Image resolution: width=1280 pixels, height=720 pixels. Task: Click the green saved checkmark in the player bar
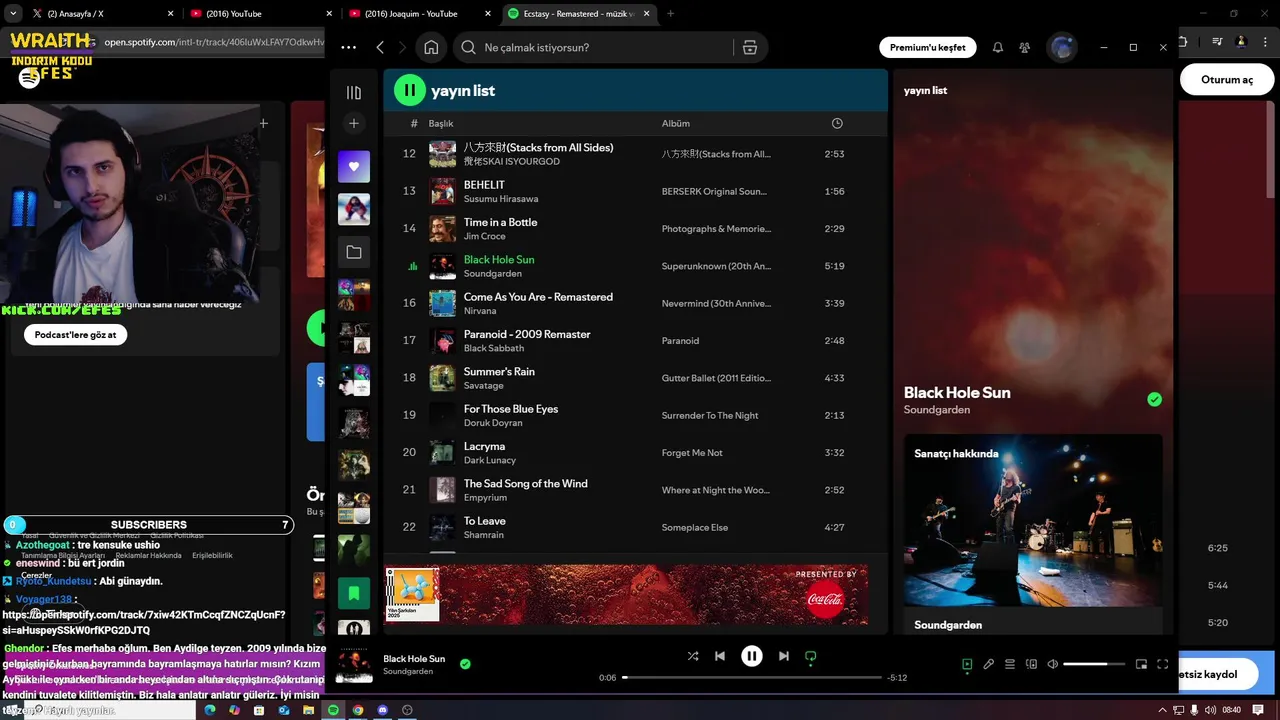click(x=465, y=663)
